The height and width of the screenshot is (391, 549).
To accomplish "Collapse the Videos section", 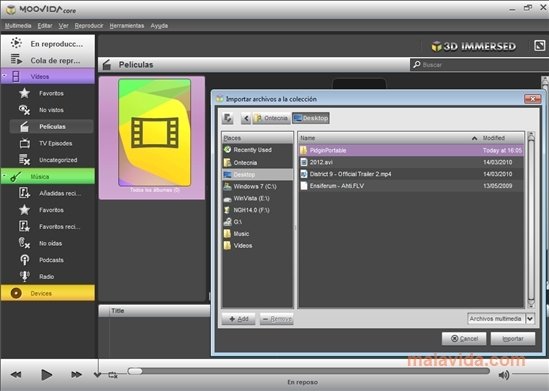I will [x=5, y=76].
